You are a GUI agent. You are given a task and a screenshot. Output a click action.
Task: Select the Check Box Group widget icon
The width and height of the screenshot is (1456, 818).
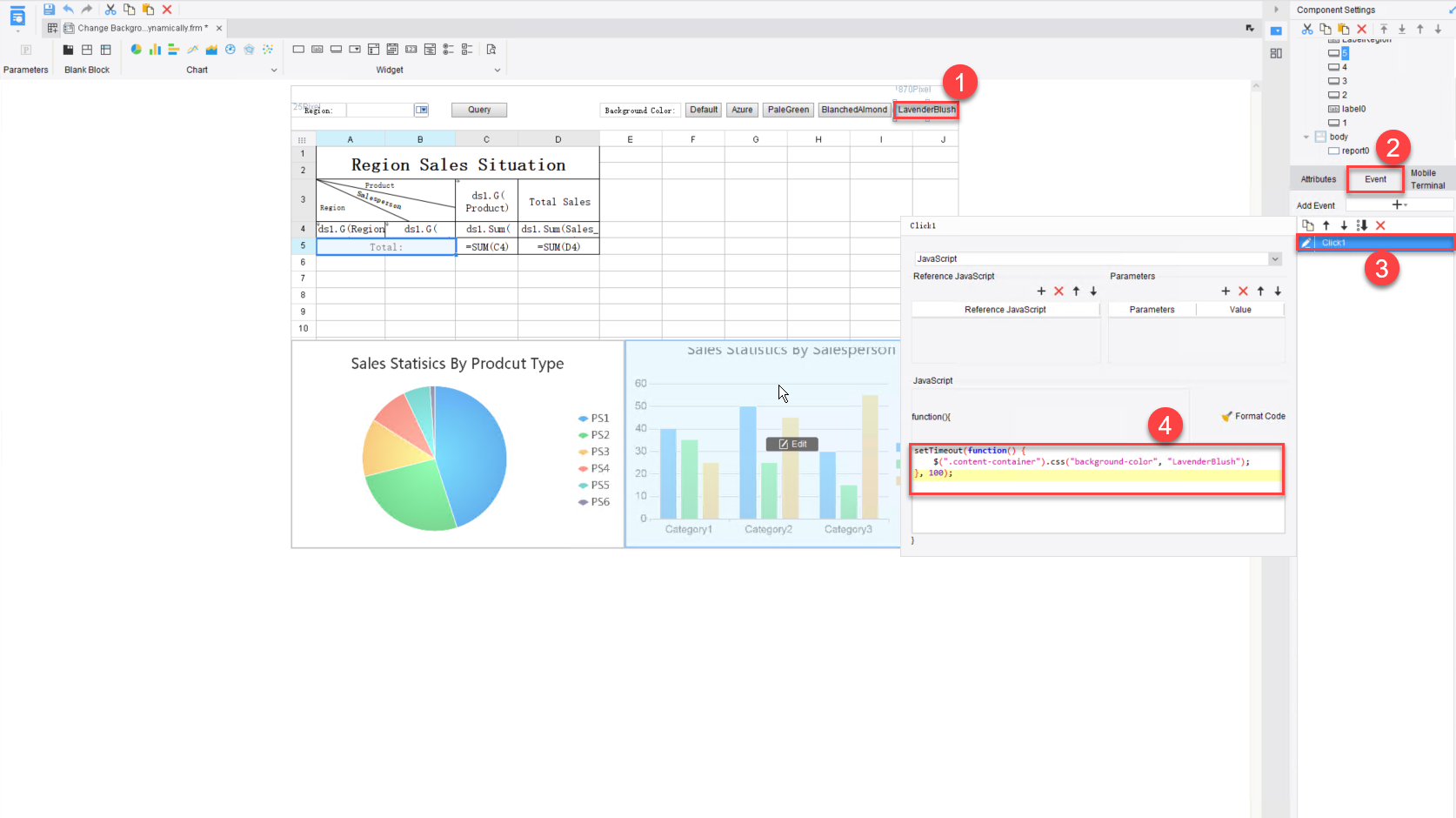click(x=467, y=50)
